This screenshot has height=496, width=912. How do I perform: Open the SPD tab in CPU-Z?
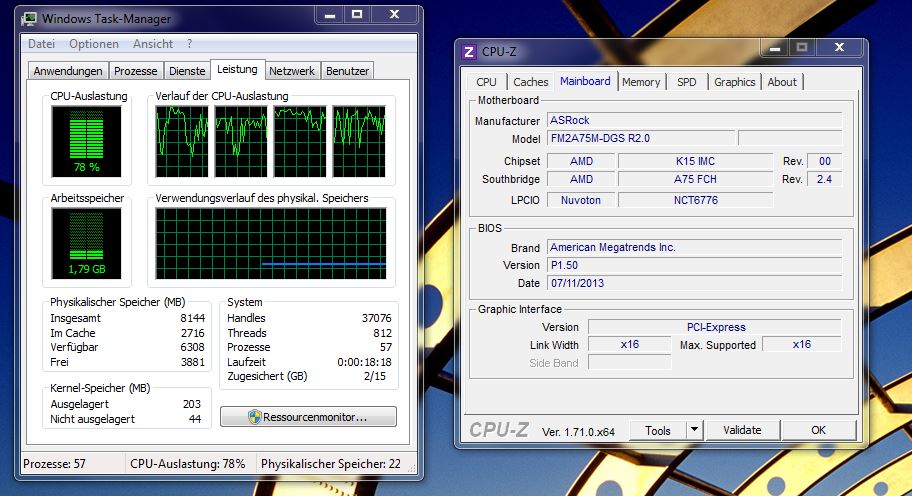point(686,82)
